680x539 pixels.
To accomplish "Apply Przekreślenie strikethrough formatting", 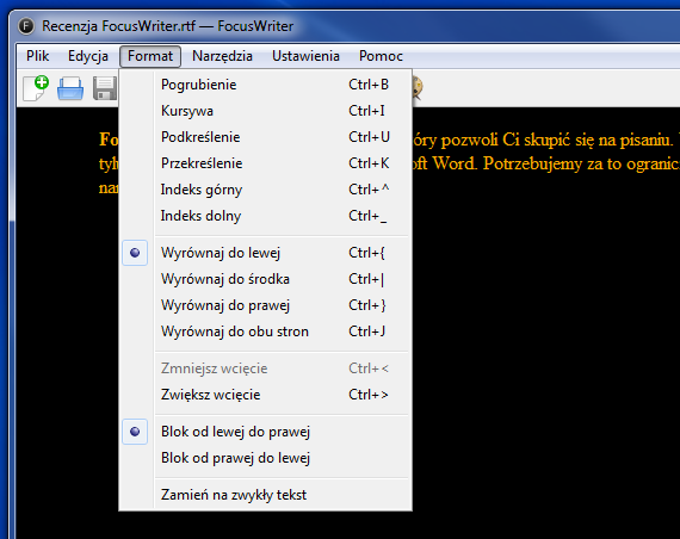I will 265,163.
